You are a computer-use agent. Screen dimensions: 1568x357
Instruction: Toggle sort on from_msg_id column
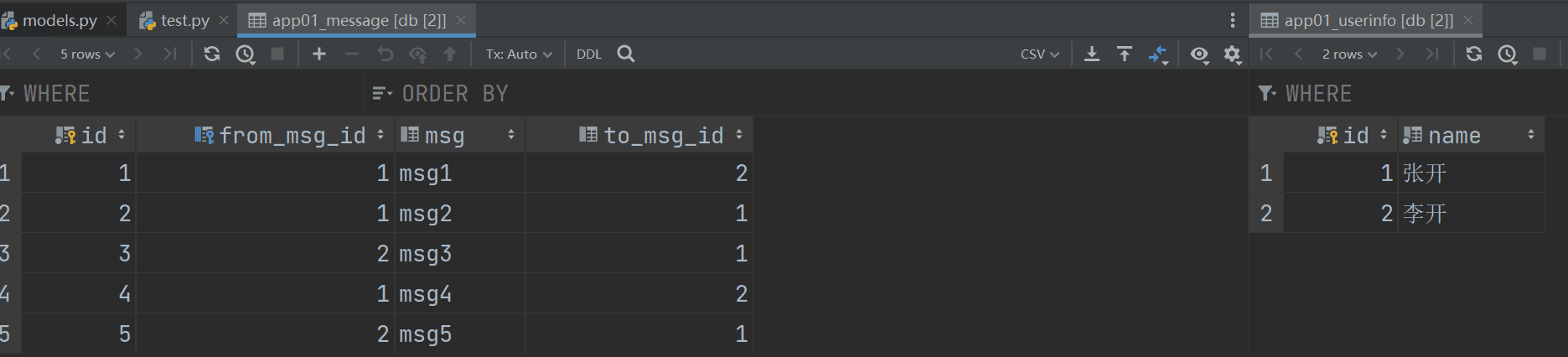[380, 135]
